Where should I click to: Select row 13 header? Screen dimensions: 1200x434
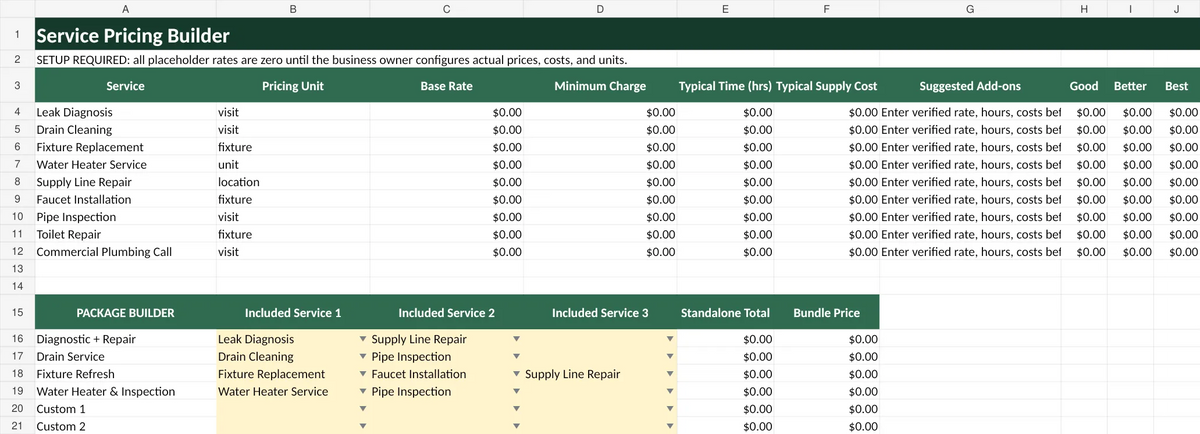click(17, 269)
